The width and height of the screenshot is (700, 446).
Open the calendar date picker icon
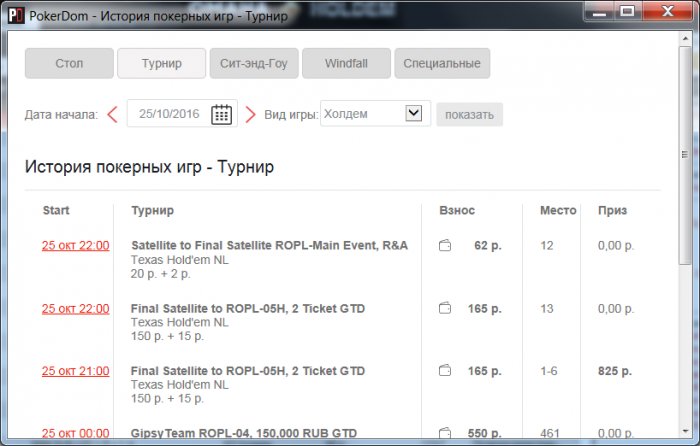[x=221, y=114]
